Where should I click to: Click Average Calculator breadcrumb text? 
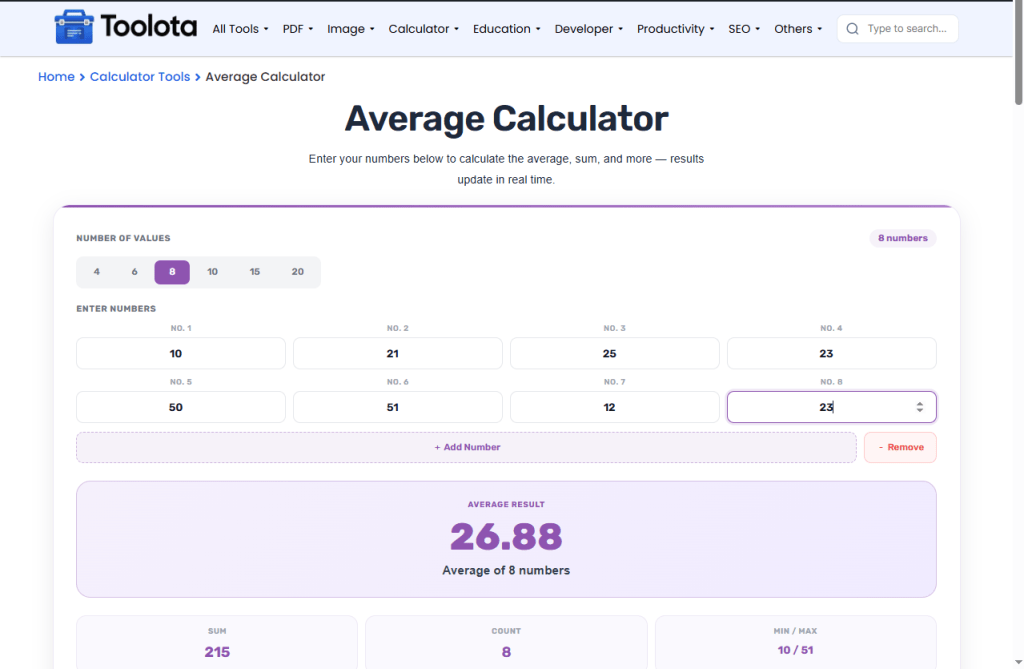click(265, 76)
